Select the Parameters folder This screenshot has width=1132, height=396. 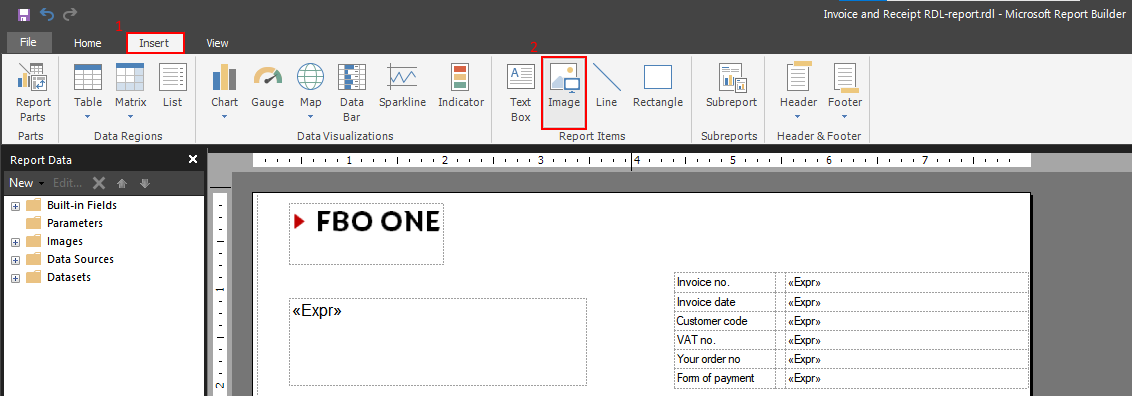(x=74, y=223)
